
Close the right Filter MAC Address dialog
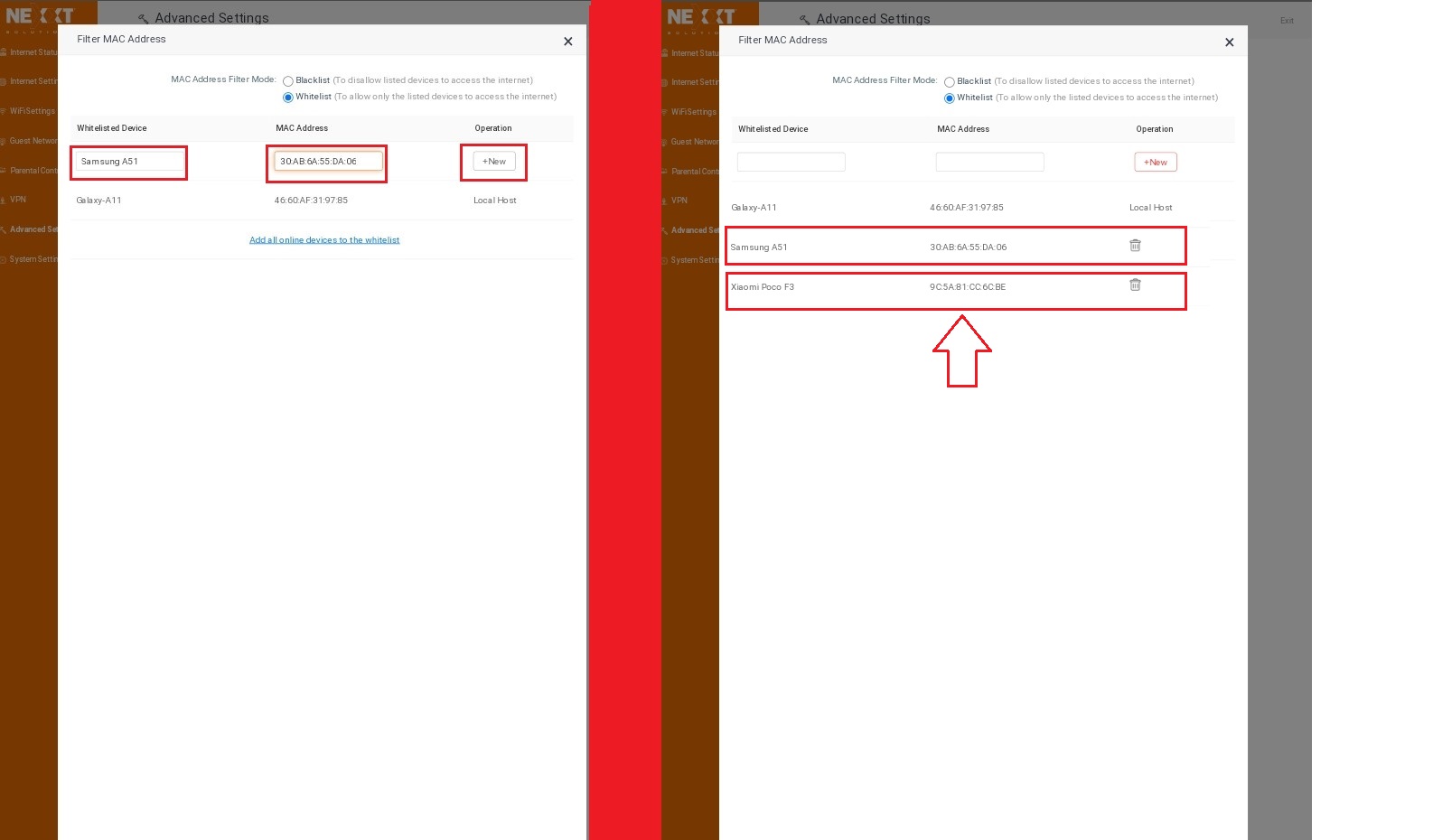tap(1229, 42)
